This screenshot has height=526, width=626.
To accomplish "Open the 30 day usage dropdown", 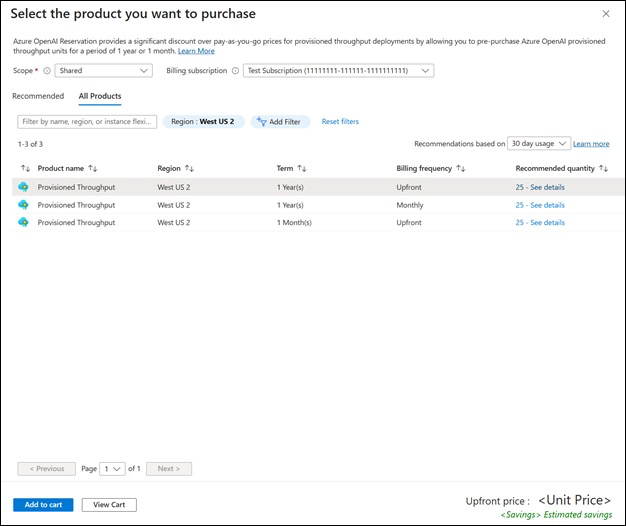I will point(538,144).
